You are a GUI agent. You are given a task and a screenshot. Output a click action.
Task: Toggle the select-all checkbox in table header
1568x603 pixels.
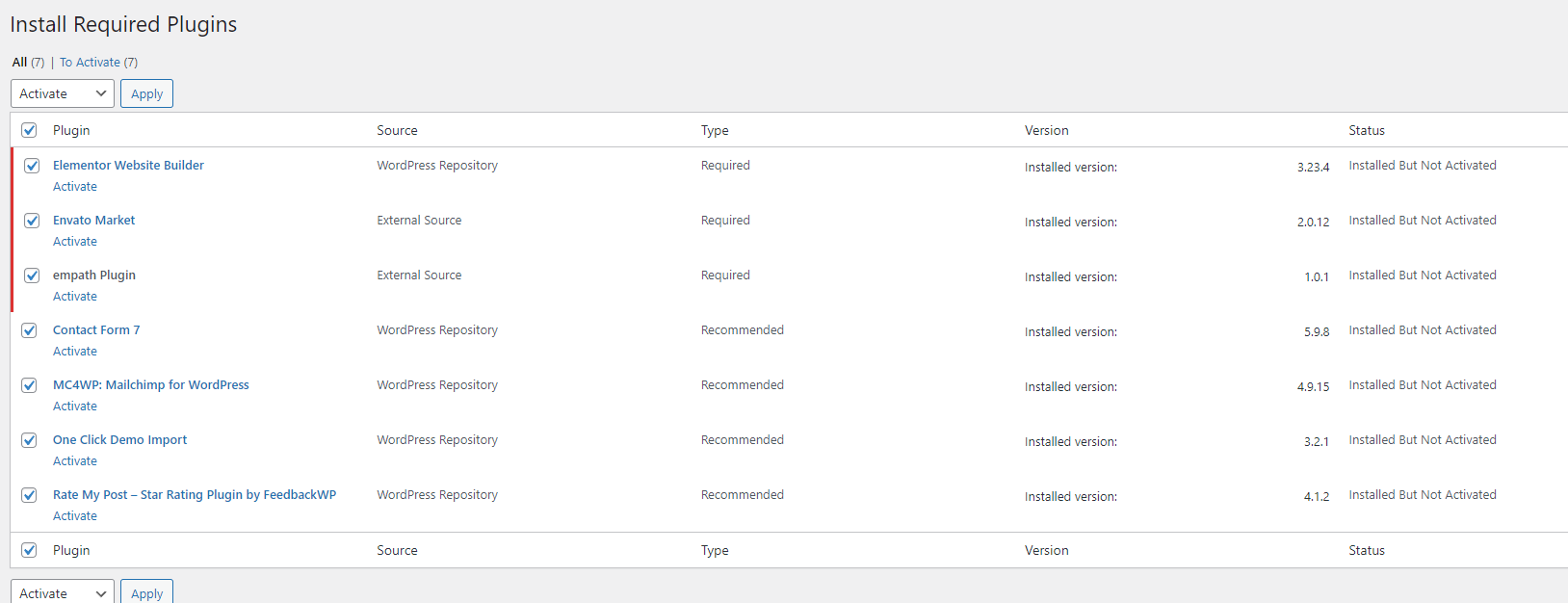point(30,130)
